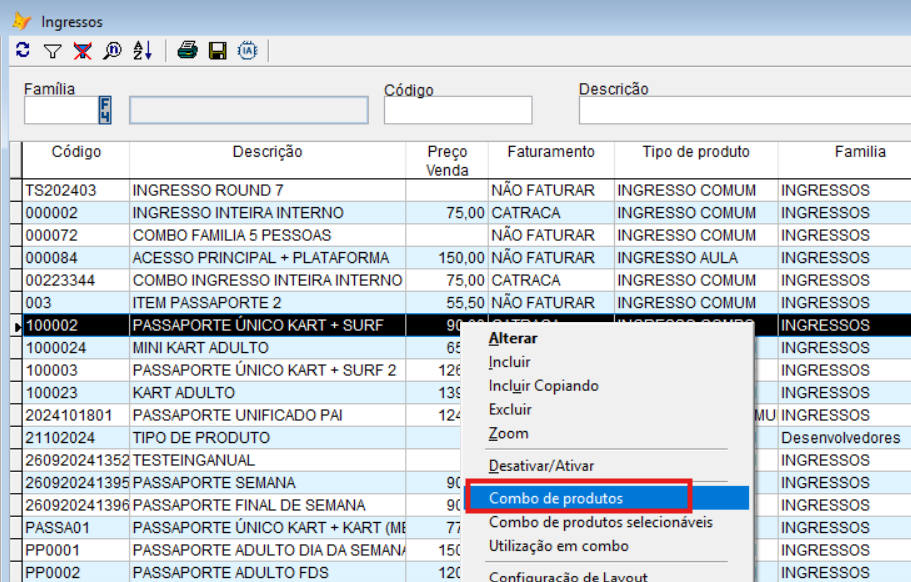Open Combo de produtos menu entry
Image resolution: width=911 pixels, height=582 pixels.
point(556,498)
